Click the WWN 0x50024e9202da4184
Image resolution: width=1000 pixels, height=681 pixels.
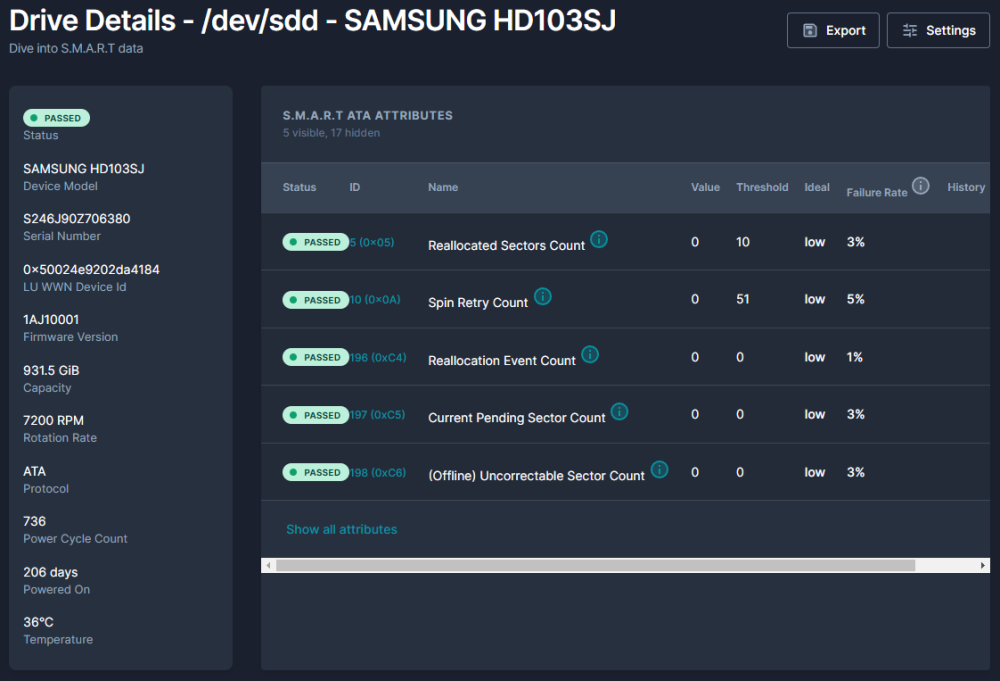coord(91,270)
